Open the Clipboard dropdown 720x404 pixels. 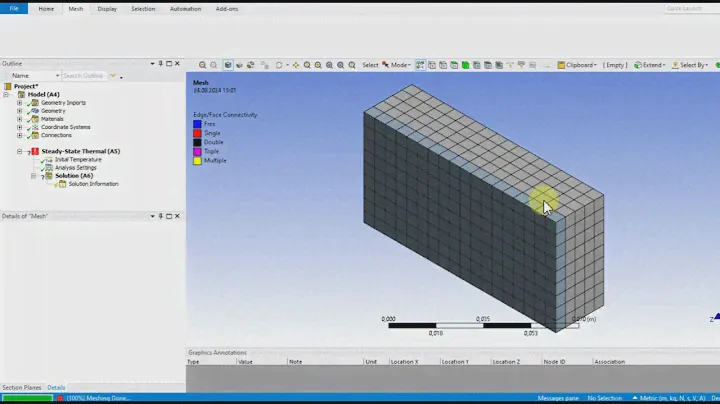[x=578, y=65]
